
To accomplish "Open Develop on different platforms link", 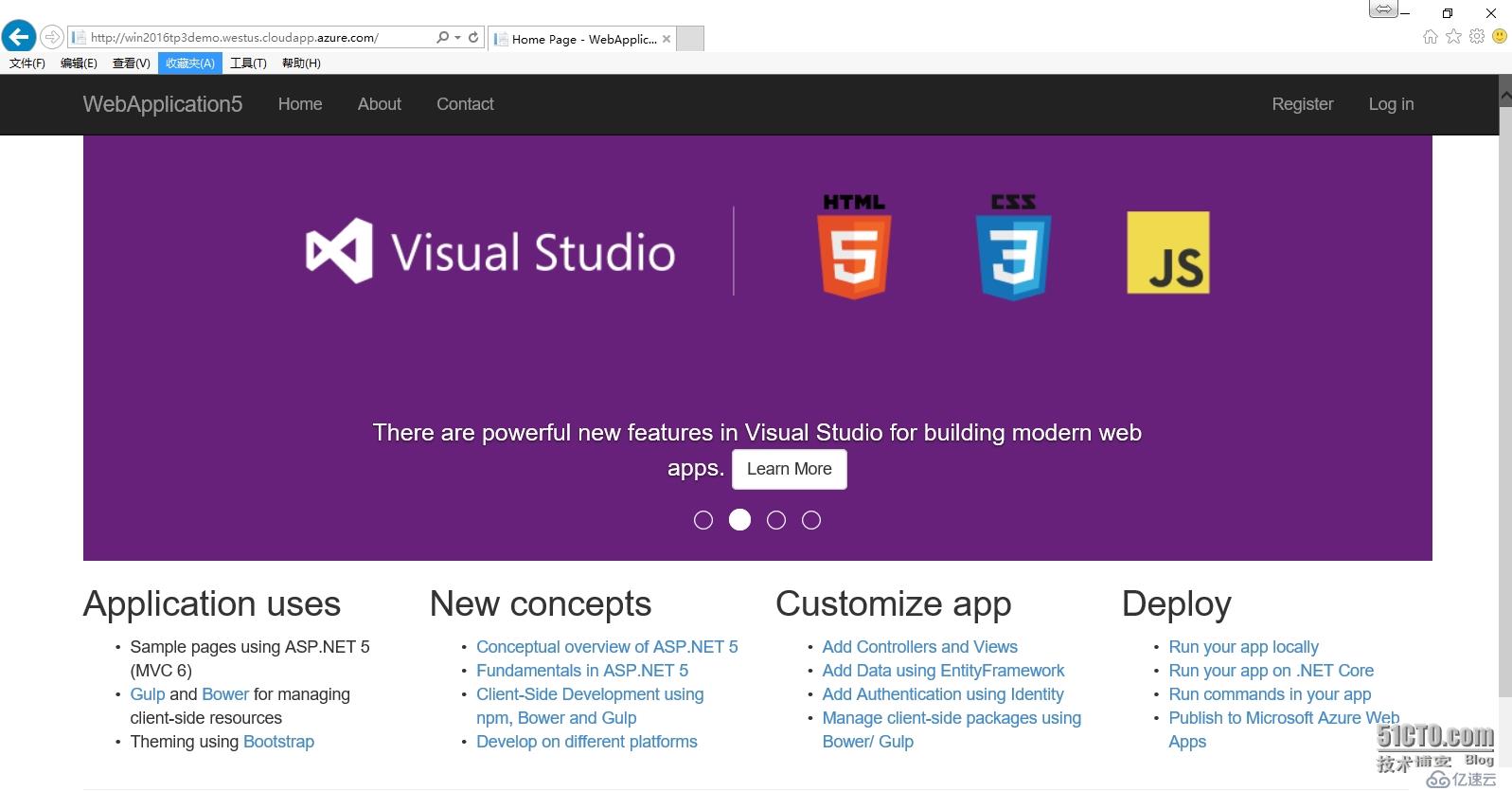I will pyautogui.click(x=587, y=742).
